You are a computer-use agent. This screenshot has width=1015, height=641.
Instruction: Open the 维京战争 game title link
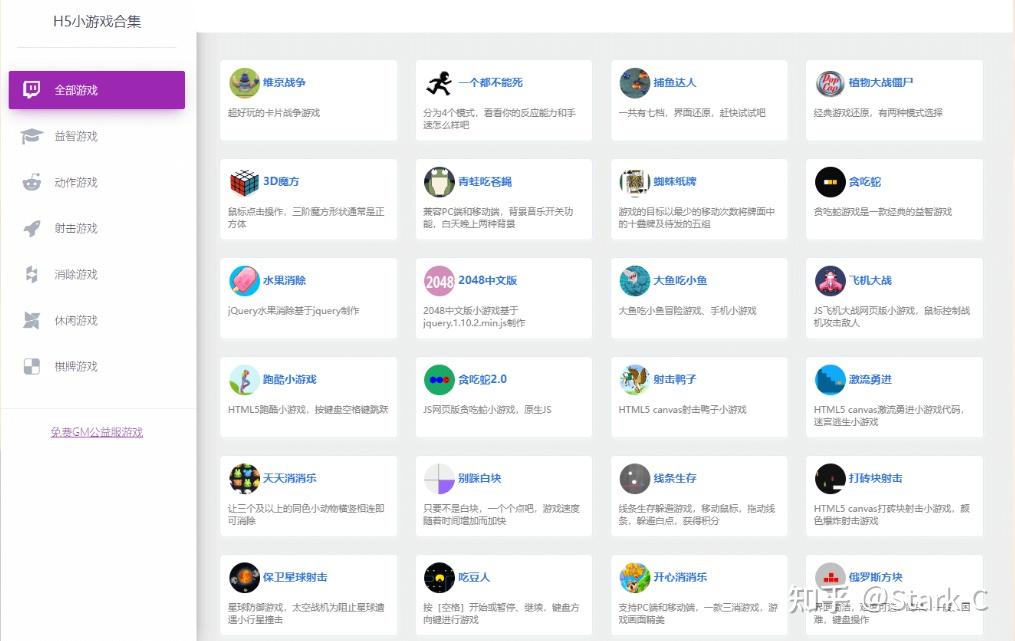point(284,82)
